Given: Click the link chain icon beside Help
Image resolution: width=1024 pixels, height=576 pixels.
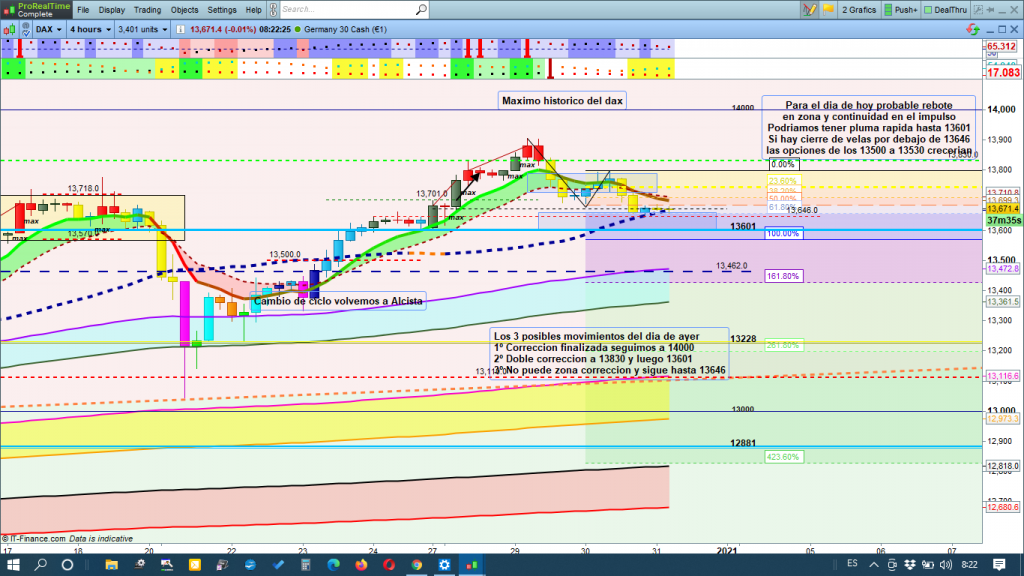Looking at the screenshot, I should click(x=272, y=10).
